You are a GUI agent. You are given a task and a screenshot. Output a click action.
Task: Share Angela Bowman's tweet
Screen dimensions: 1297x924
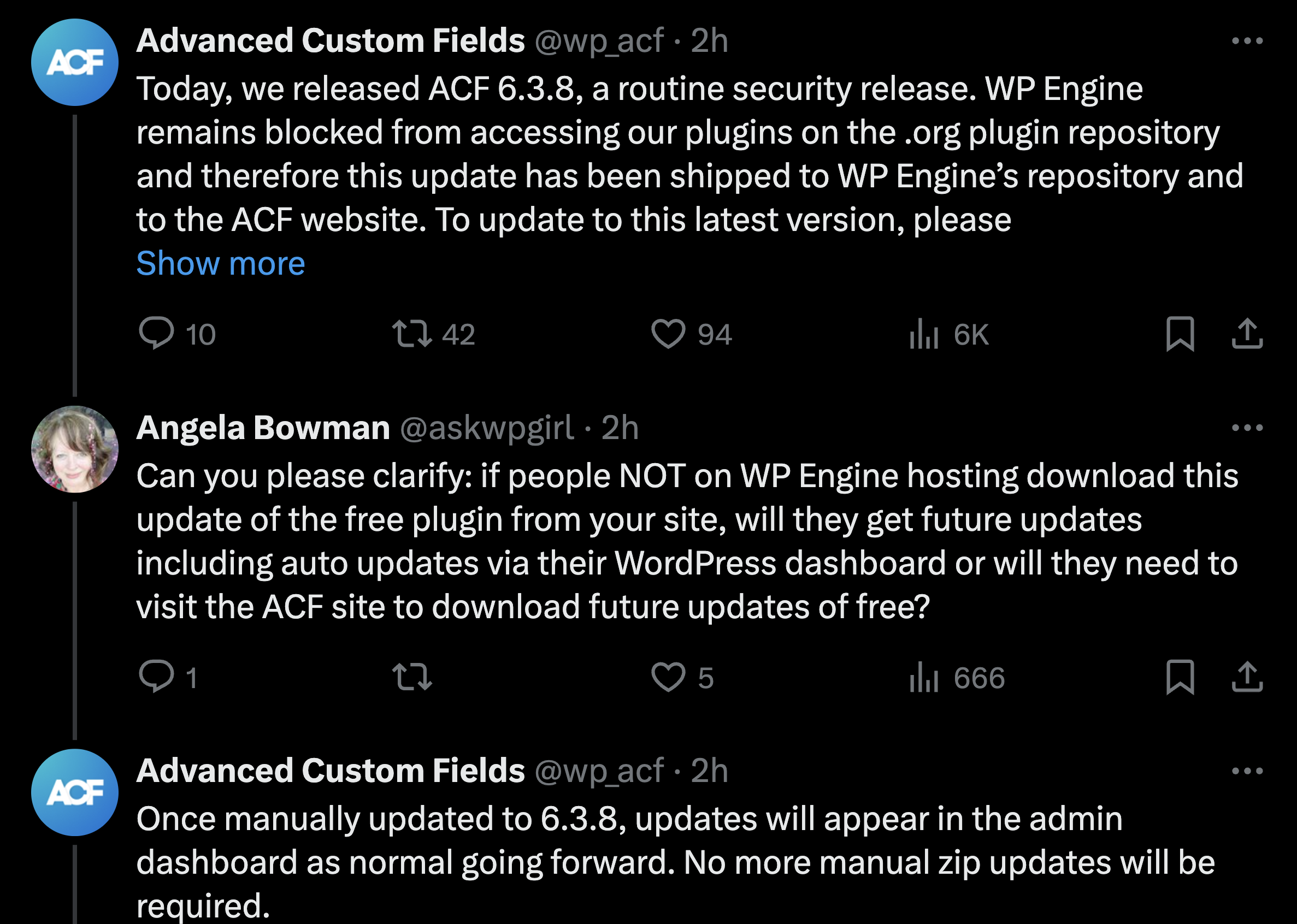[x=1247, y=677]
